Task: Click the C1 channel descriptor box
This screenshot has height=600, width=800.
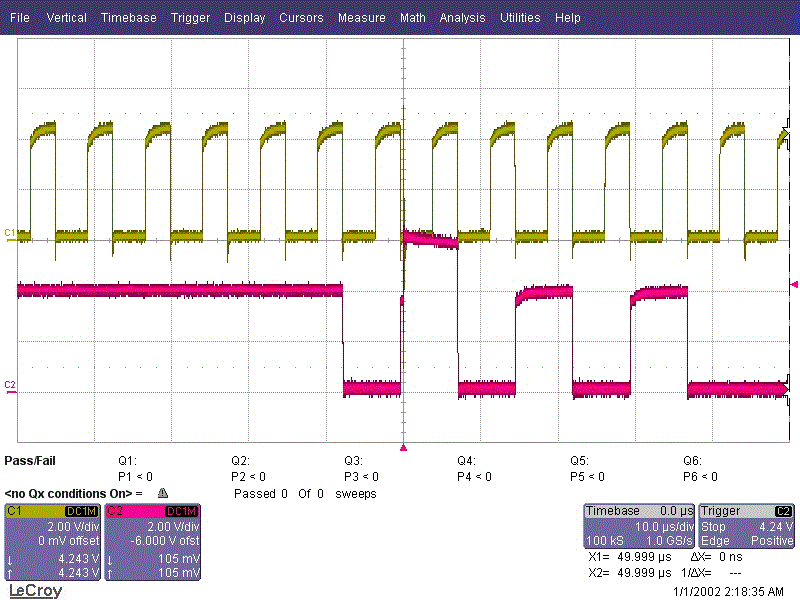Action: [52, 540]
